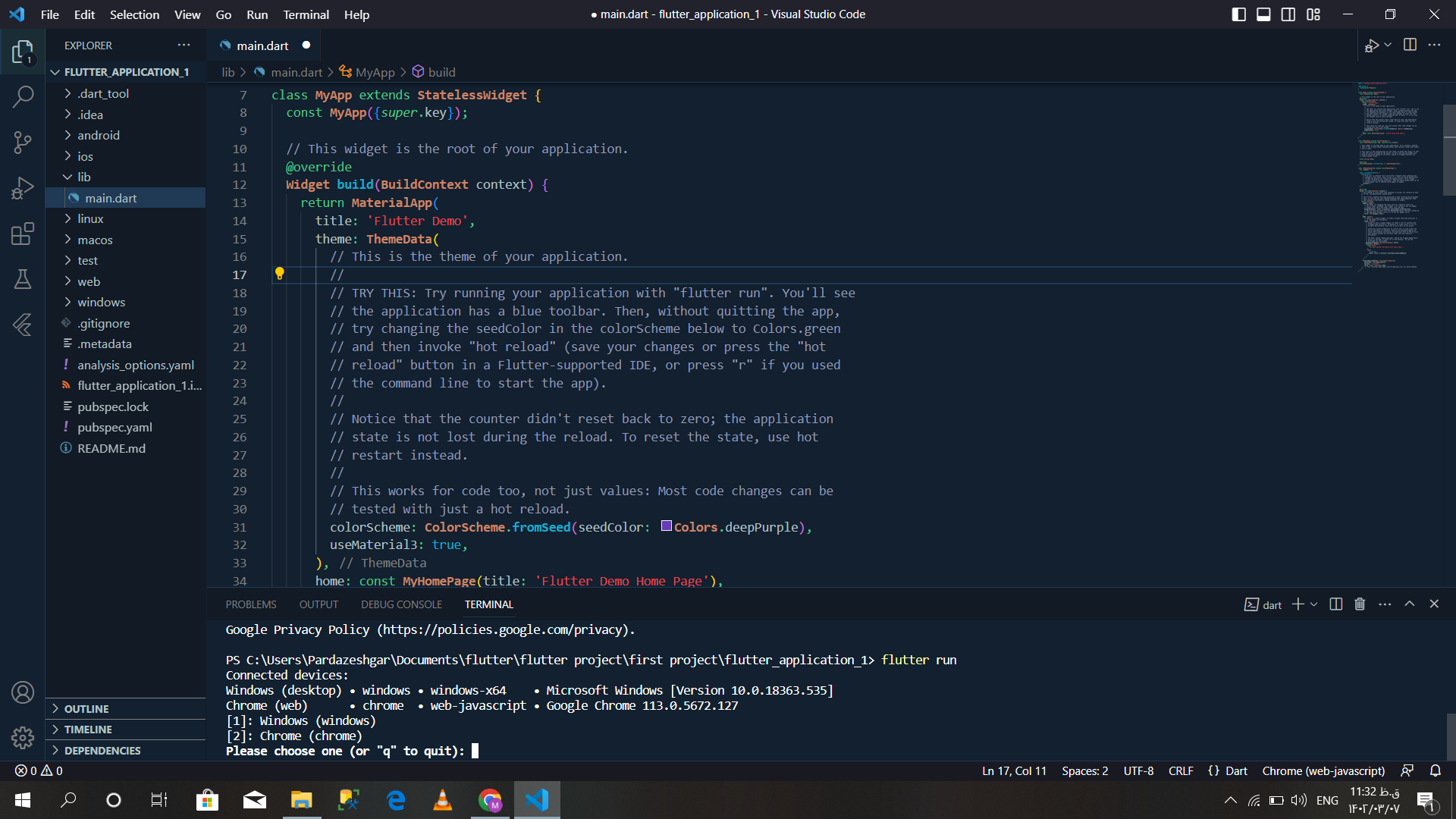Click deepPurple color swatch on line 31
This screenshot has width=1456, height=819.
pyautogui.click(x=666, y=526)
